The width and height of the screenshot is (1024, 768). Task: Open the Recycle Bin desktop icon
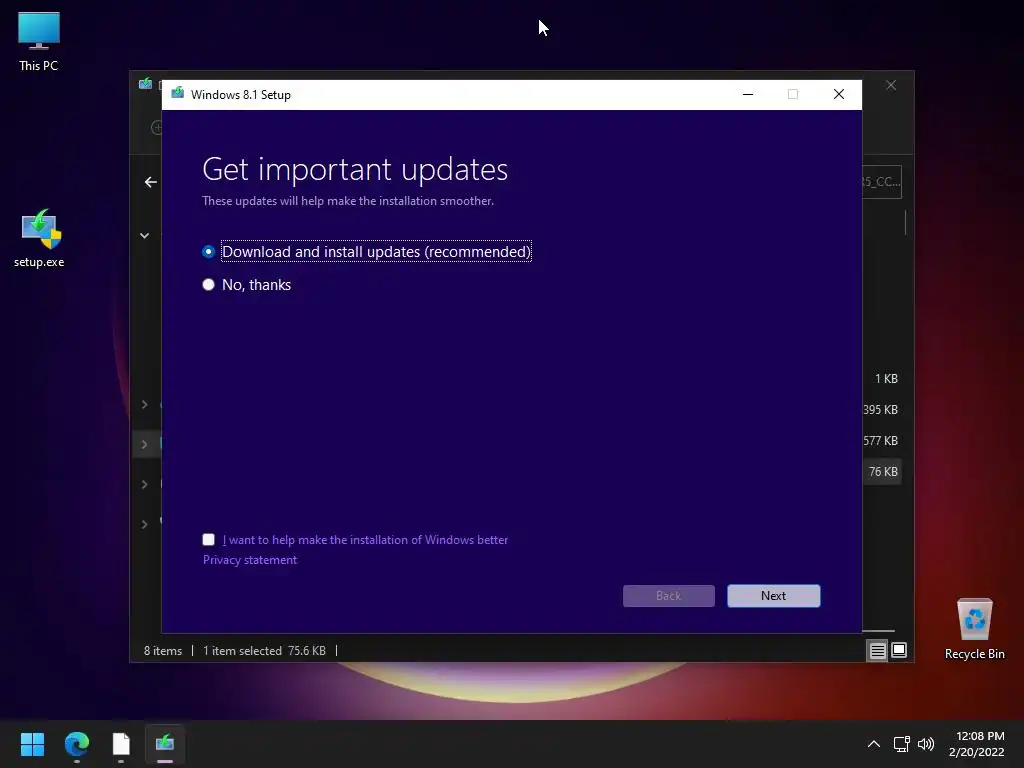pyautogui.click(x=974, y=629)
